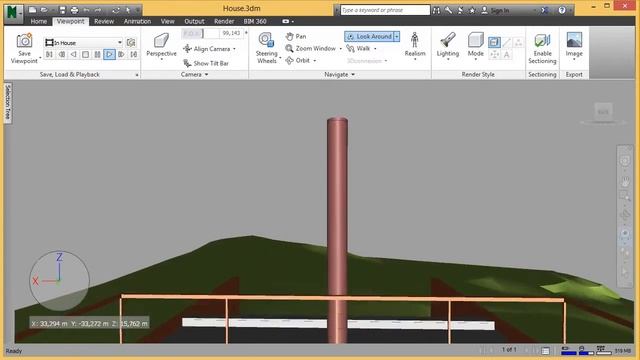640x360 pixels.
Task: Click the Print quick access icon
Action: point(74,10)
